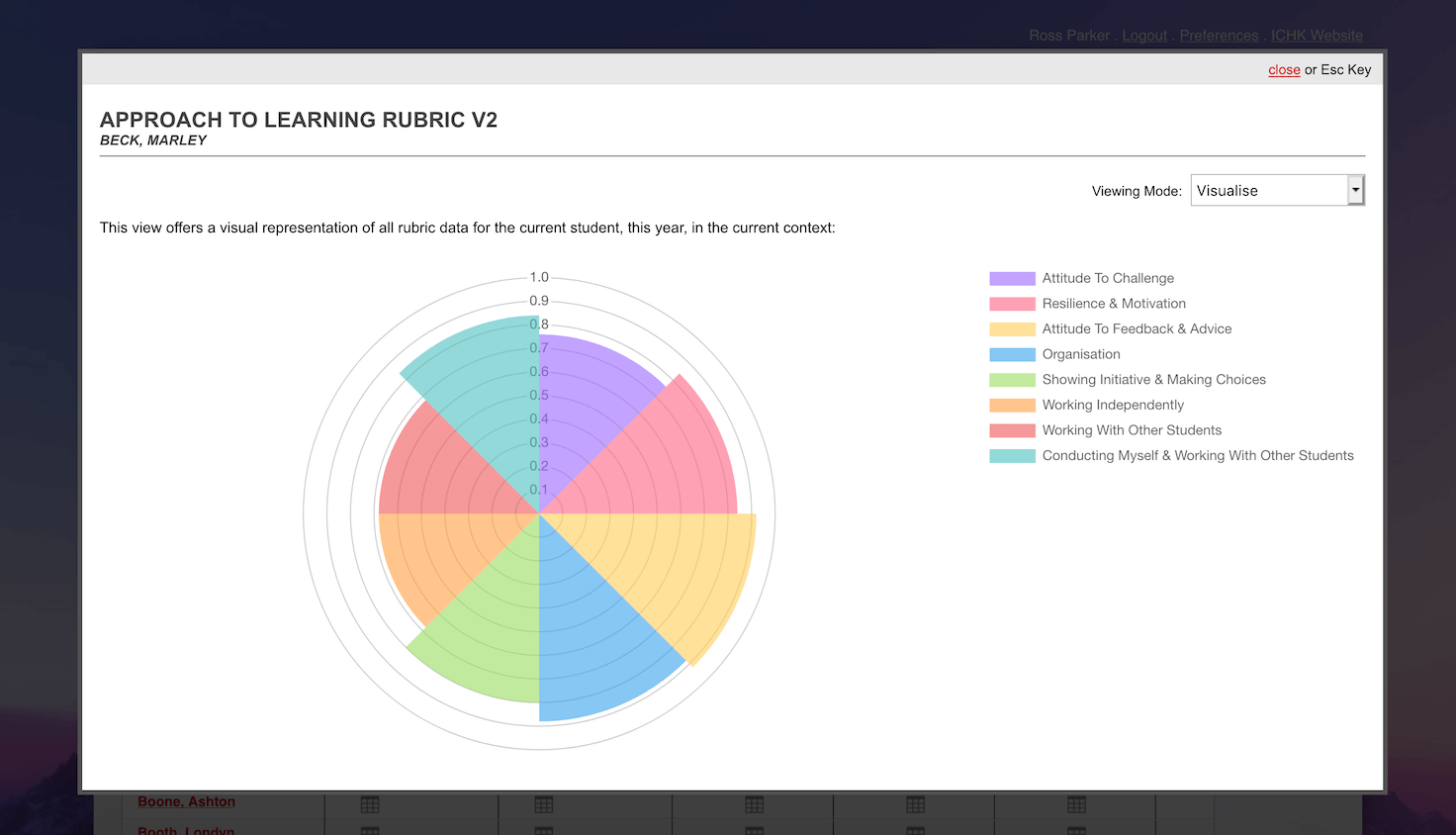Click Logout in the top menu
Viewport: 1456px width, 835px height.
click(1143, 35)
